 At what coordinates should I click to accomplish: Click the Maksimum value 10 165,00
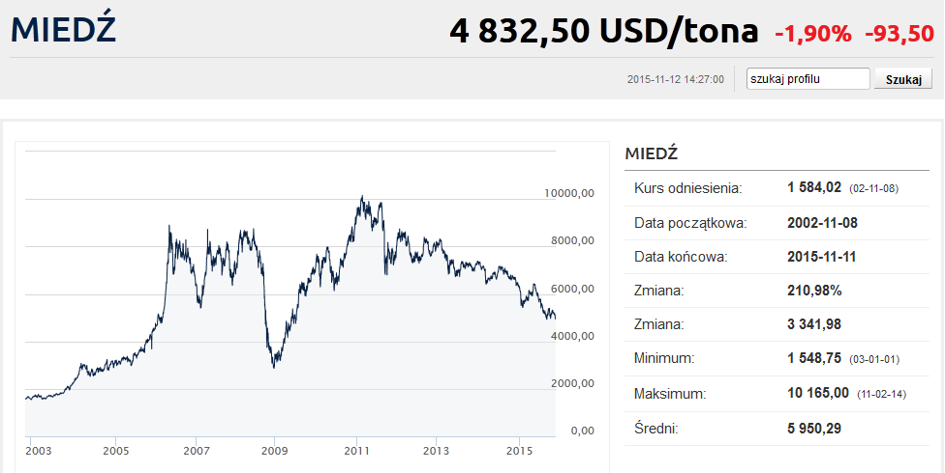click(x=818, y=393)
